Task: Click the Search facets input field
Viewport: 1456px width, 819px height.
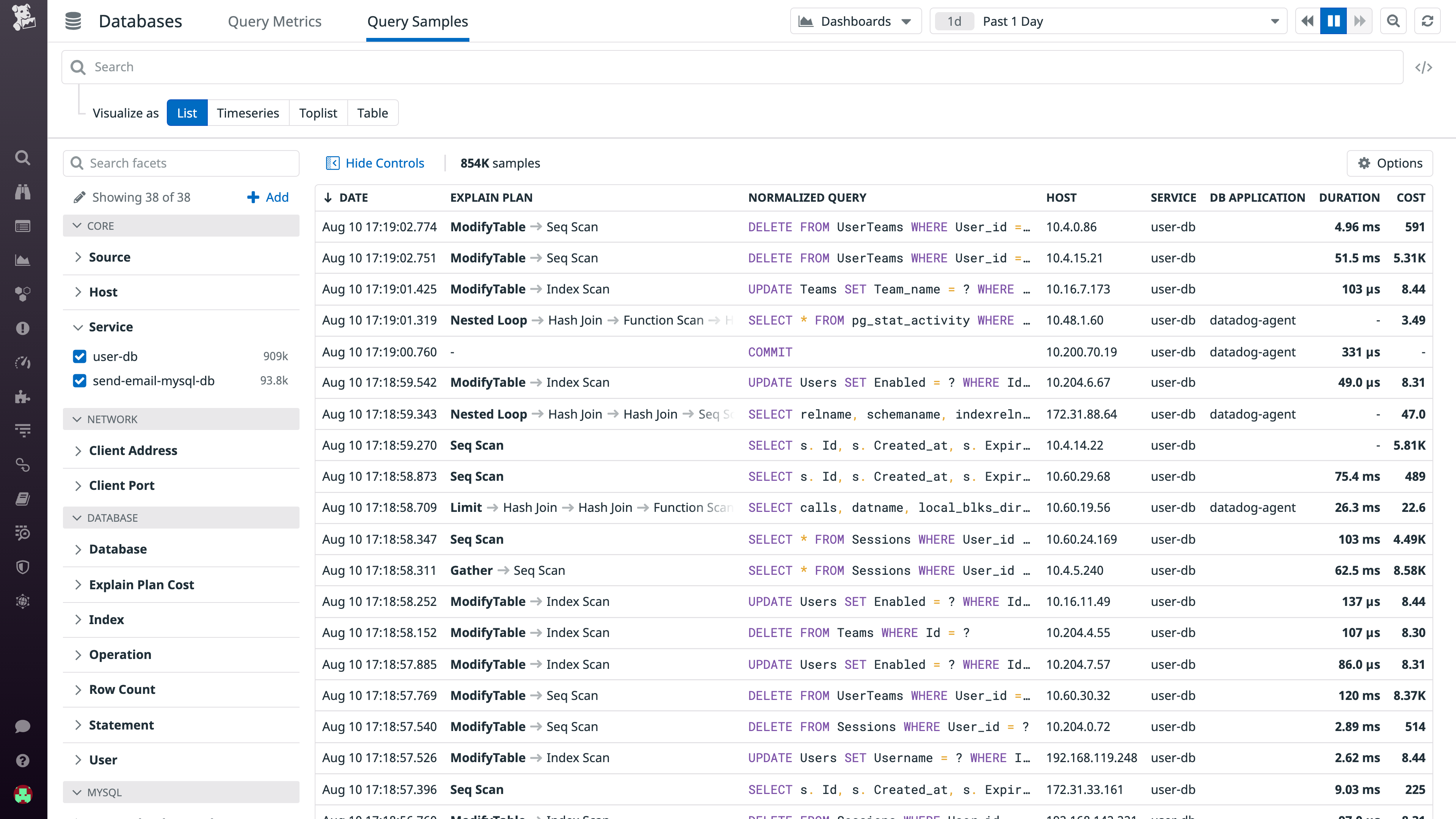Action: pos(181,163)
